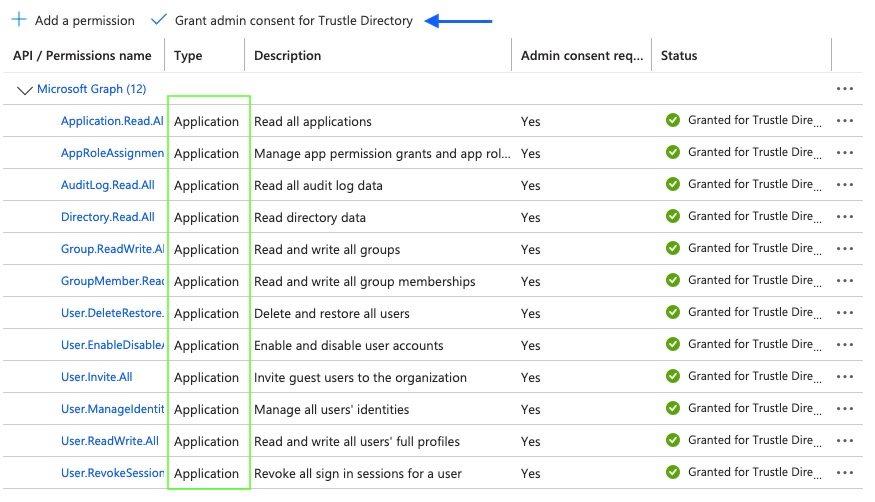Screen dimensions: 875x502
Task: Click green granted check icon for User.RevokeSessions
Action: tap(673, 472)
